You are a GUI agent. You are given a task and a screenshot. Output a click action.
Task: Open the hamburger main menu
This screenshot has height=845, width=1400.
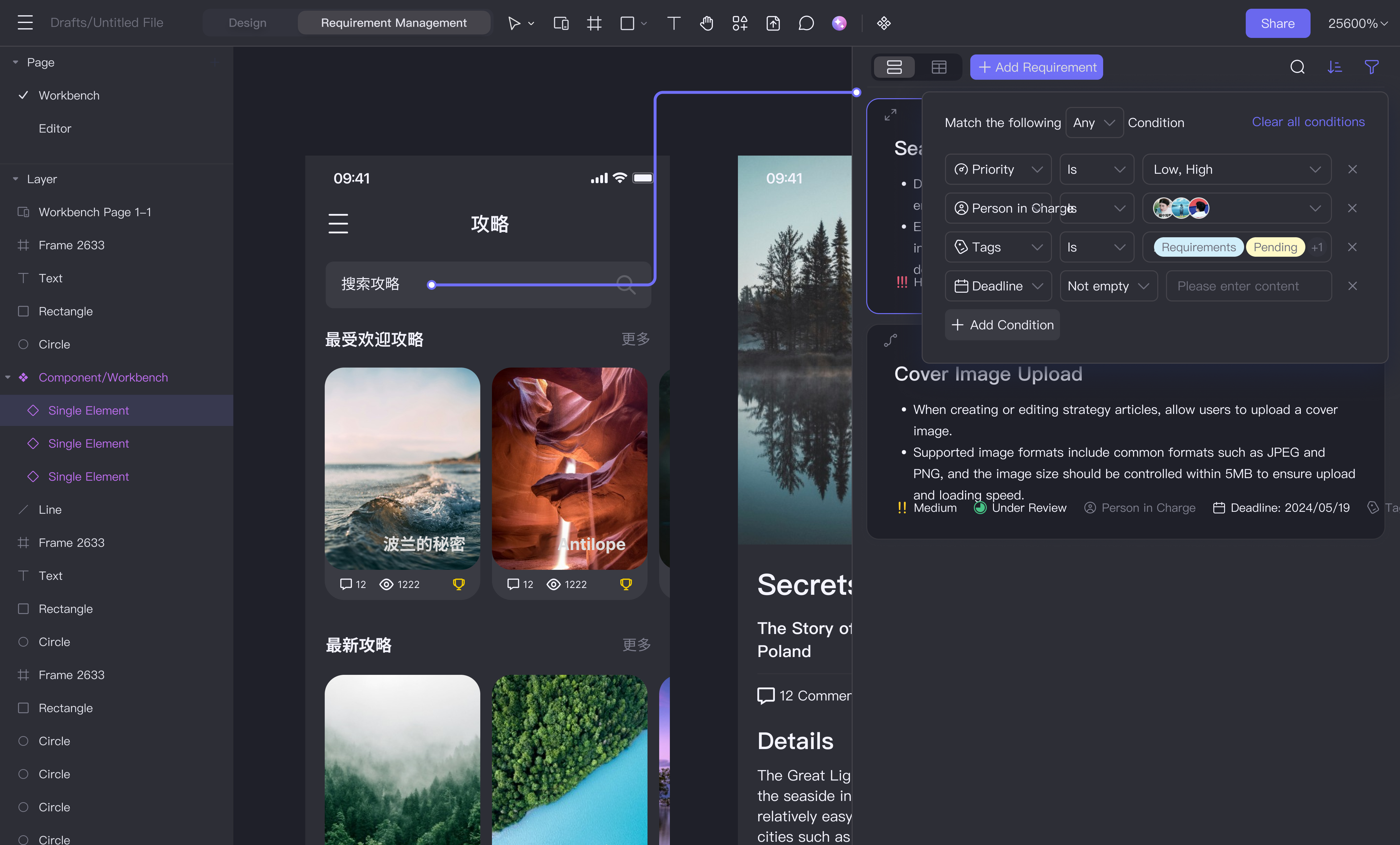coord(25,23)
